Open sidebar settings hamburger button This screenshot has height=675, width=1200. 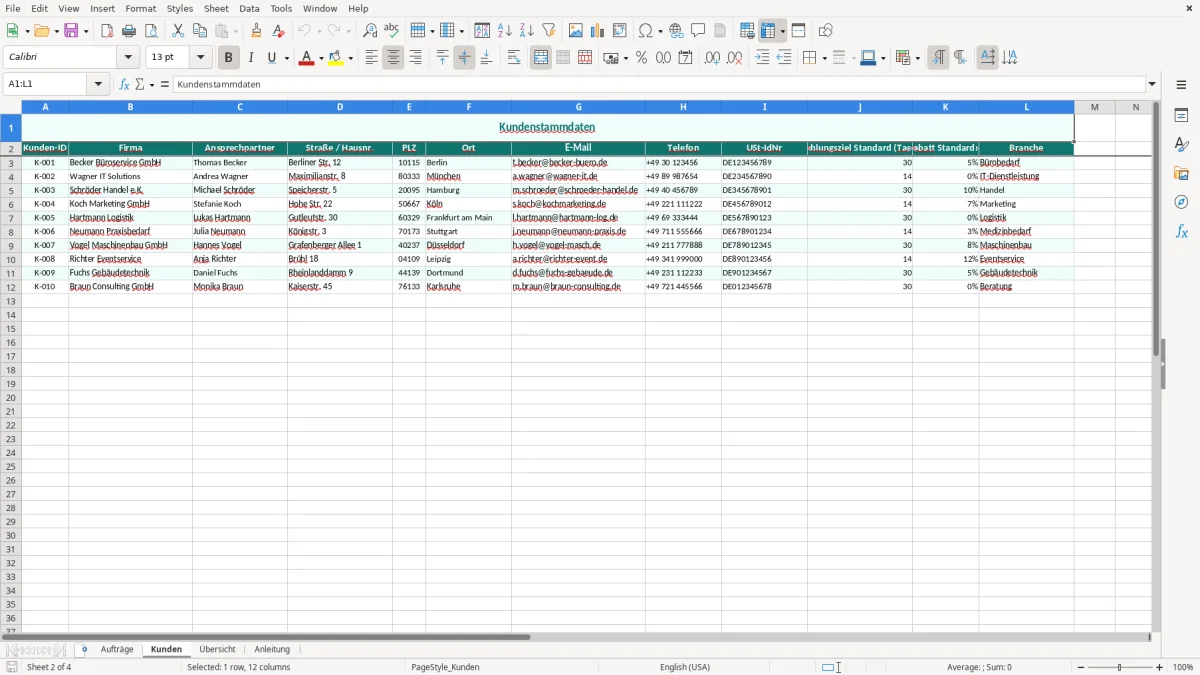1181,84
